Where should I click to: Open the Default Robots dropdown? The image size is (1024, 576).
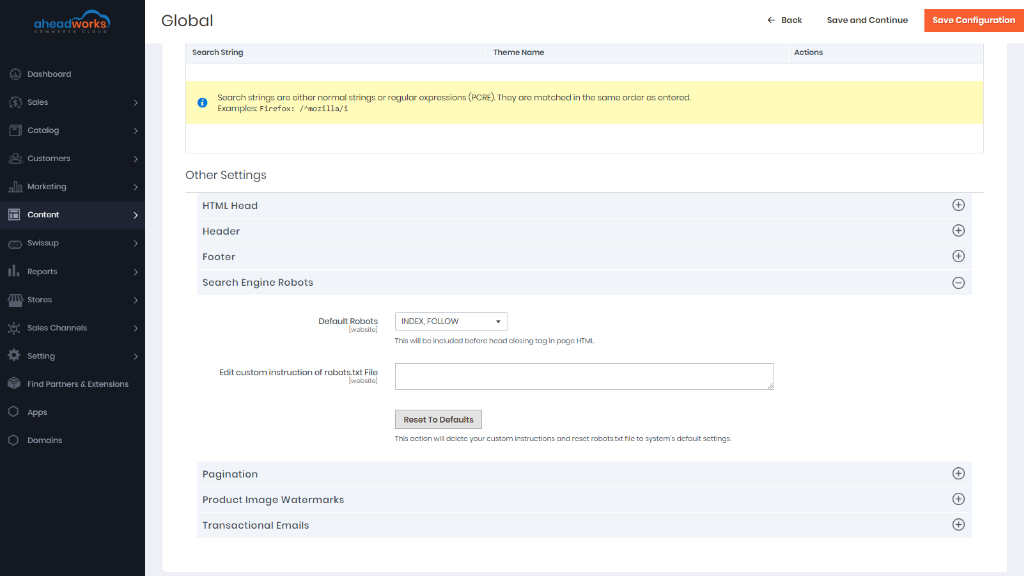[451, 321]
